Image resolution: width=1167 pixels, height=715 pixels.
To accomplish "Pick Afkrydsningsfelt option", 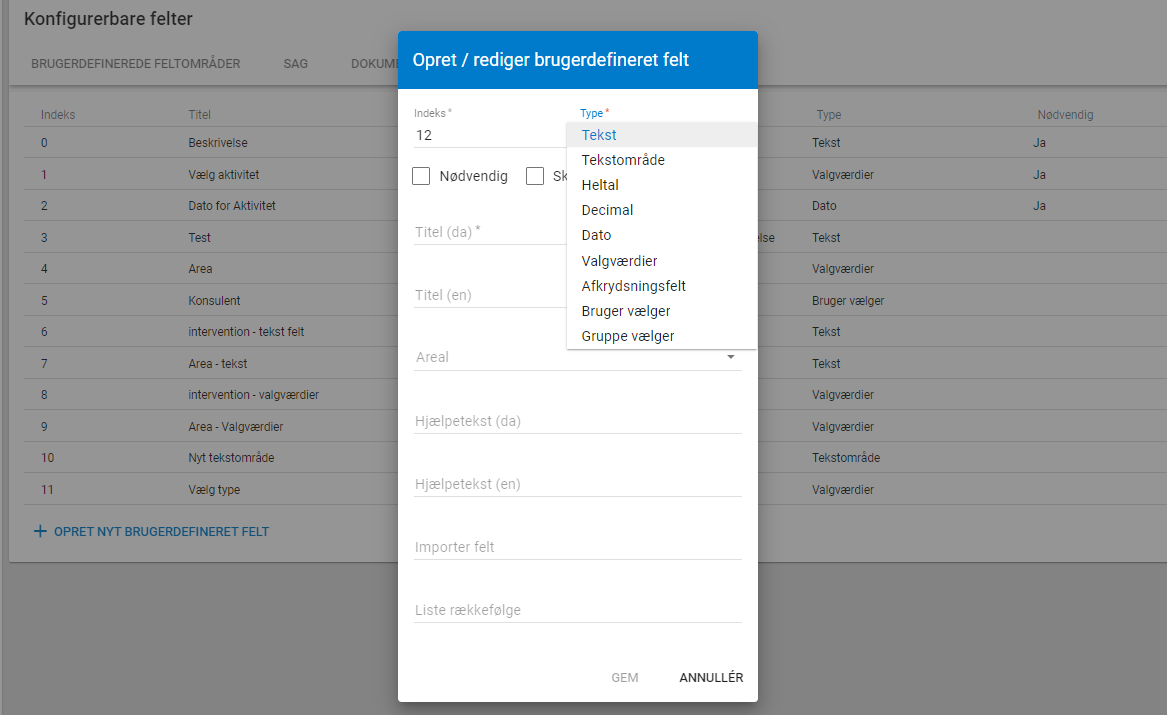I will (x=662, y=286).
